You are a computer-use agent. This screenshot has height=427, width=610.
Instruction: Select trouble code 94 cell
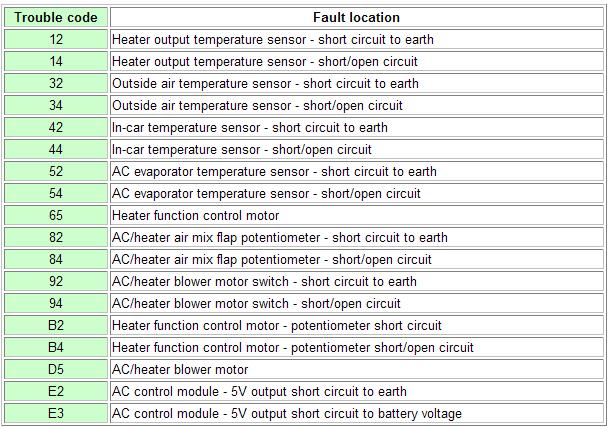click(56, 304)
